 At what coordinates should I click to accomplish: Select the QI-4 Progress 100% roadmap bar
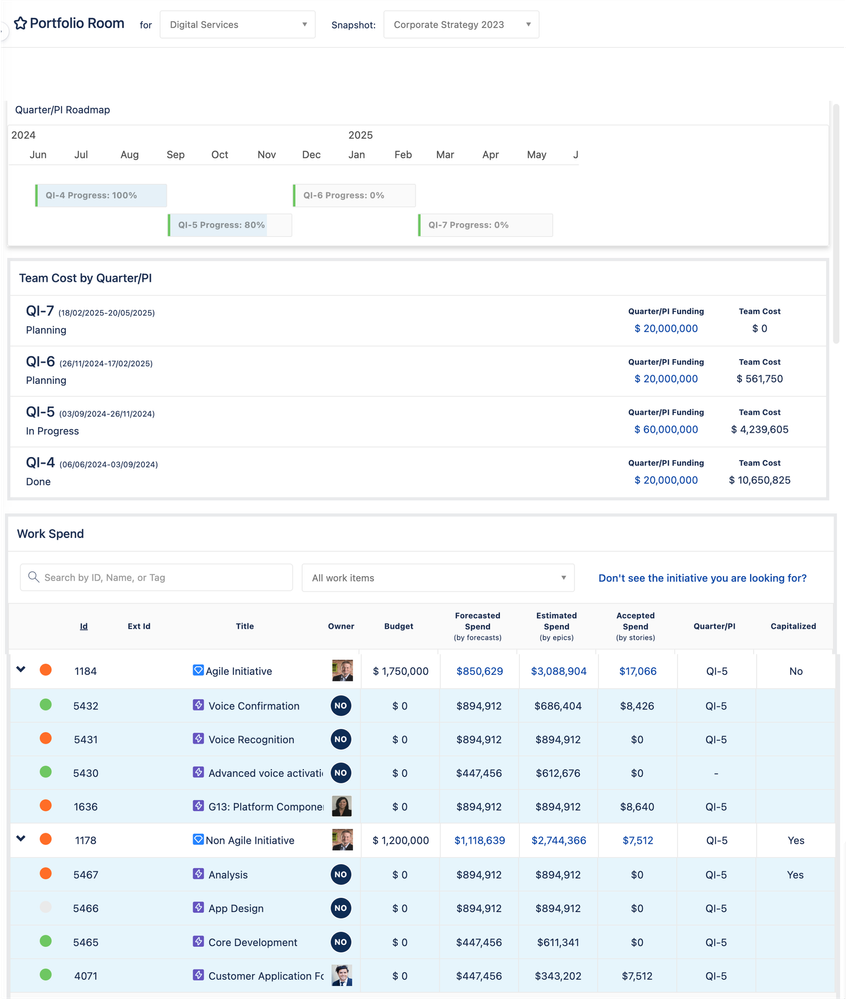pos(100,196)
